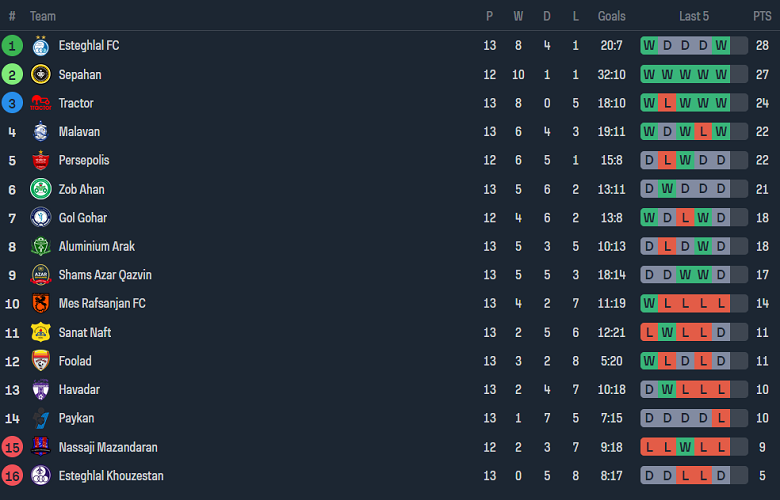The width and height of the screenshot is (780, 500).
Task: Click the Nassaji Mazandaran club logo
Action: point(40,447)
